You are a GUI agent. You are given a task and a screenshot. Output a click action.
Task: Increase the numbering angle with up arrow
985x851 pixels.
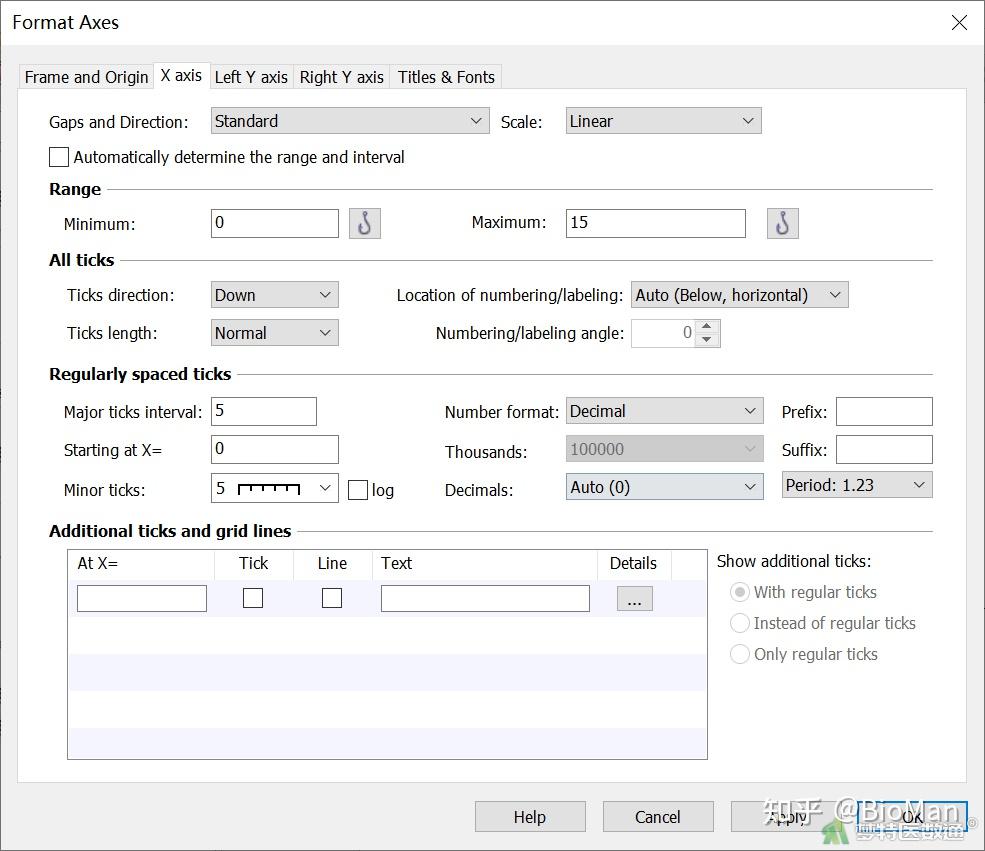707,326
